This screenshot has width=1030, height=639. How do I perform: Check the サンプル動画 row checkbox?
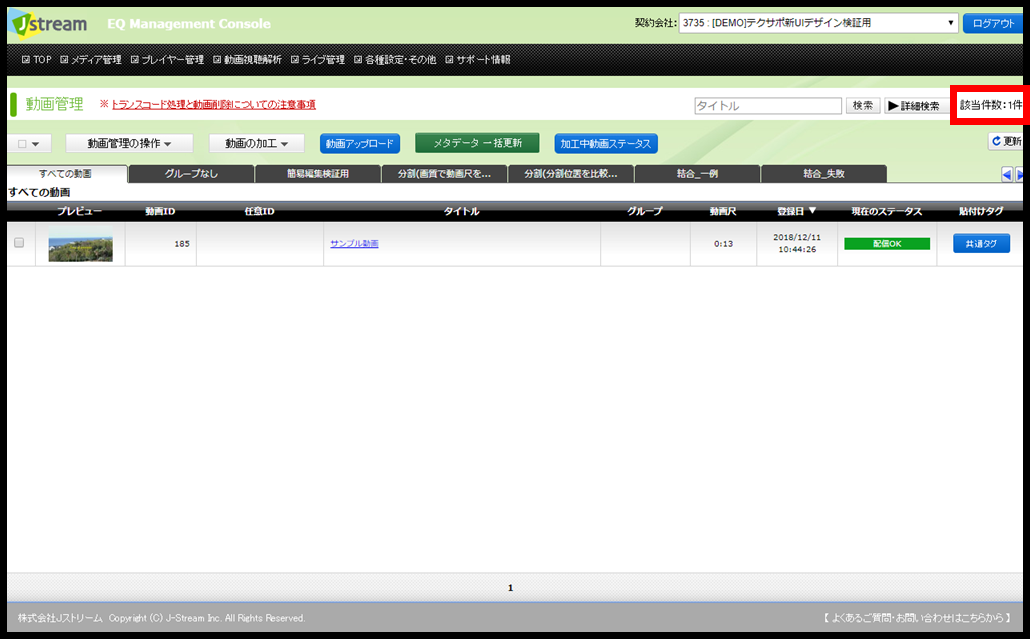pos(19,243)
